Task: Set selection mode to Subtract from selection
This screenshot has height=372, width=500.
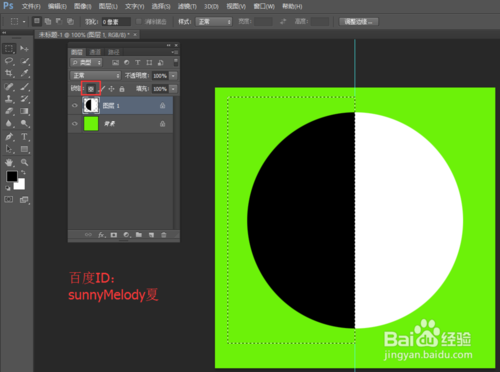Action: (59, 21)
